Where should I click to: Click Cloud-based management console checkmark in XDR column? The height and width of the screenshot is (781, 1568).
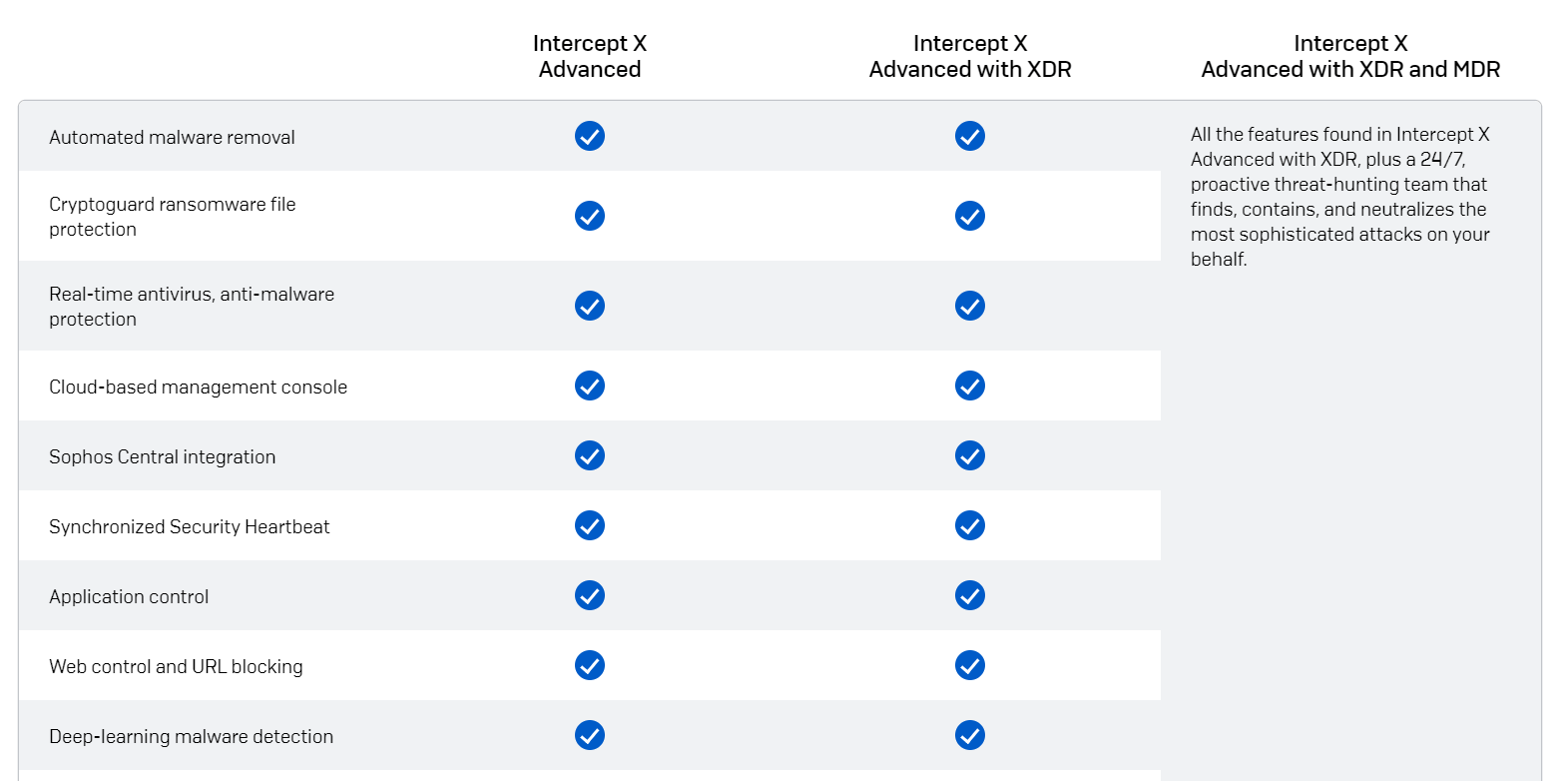970,386
